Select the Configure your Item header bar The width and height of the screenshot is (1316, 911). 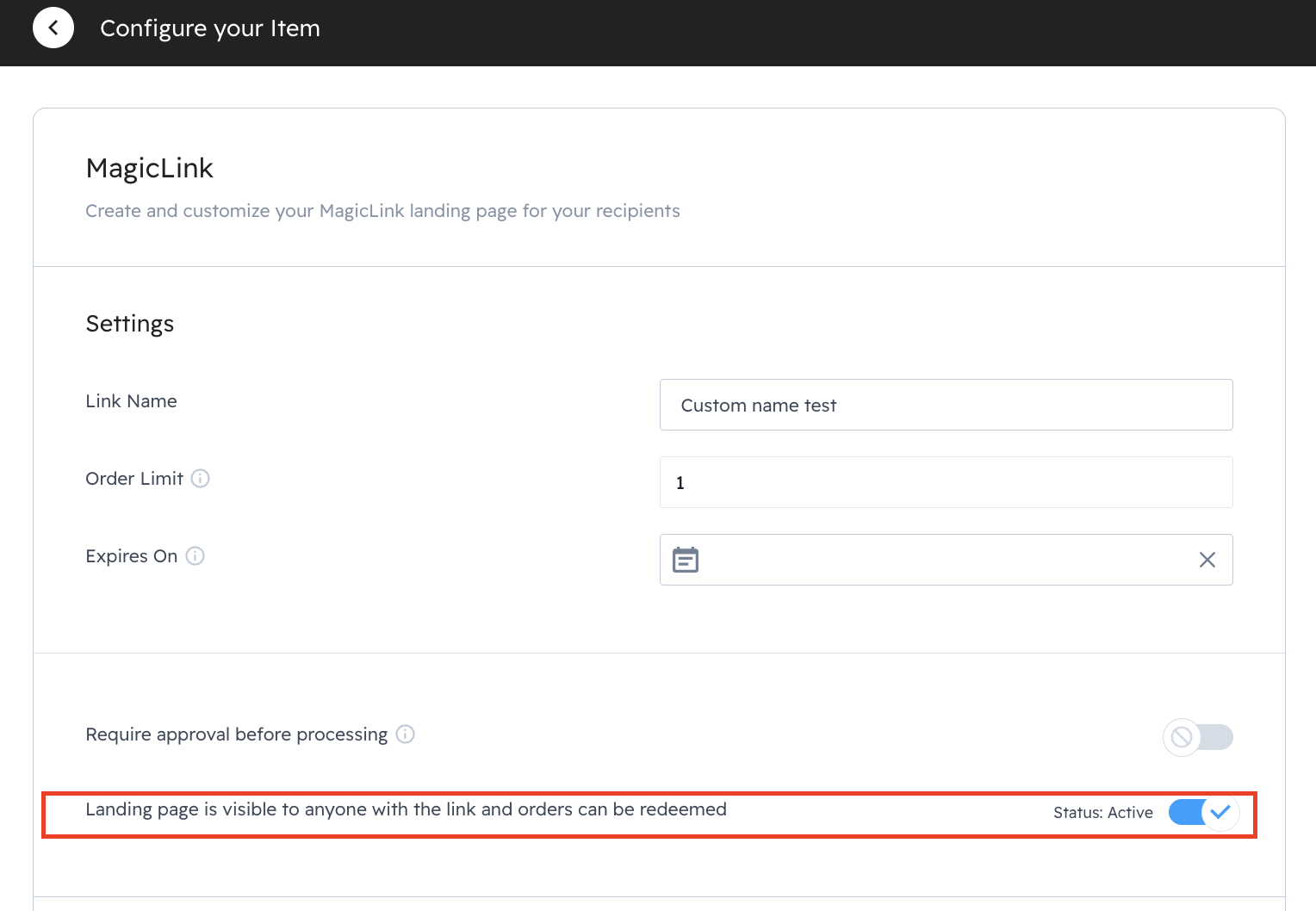click(209, 28)
